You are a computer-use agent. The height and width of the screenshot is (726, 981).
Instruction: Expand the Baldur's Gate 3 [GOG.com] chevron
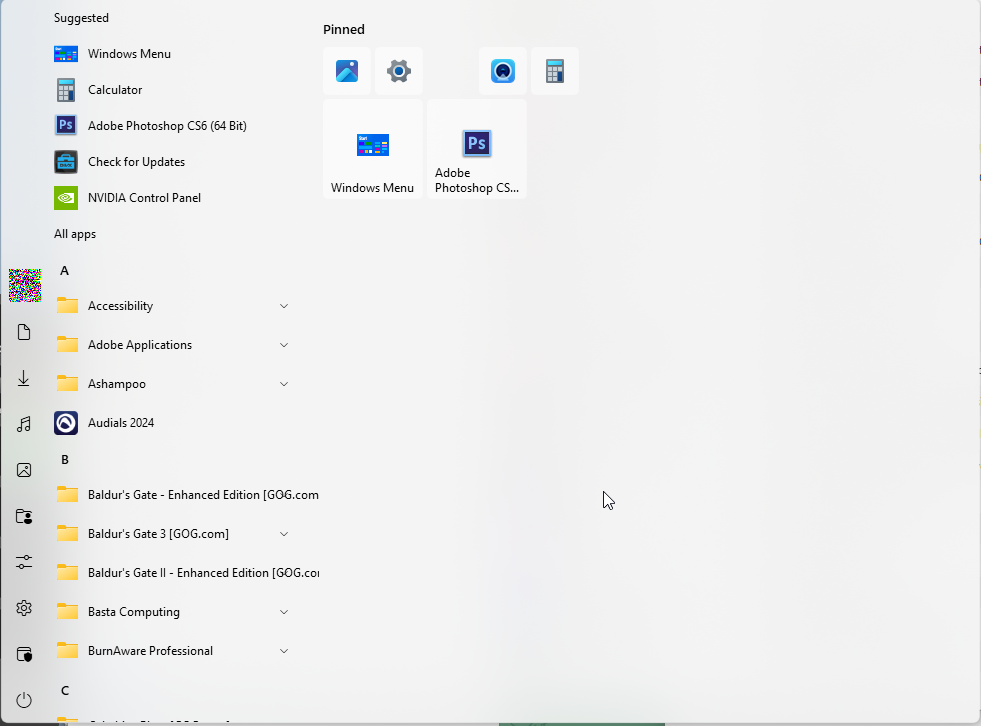pos(284,534)
